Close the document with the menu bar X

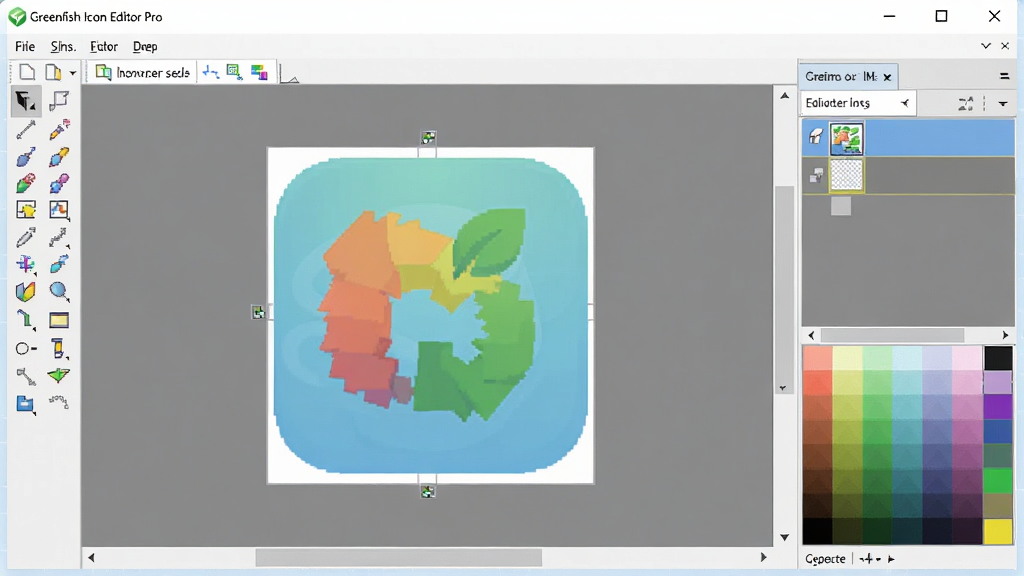click(x=1005, y=46)
